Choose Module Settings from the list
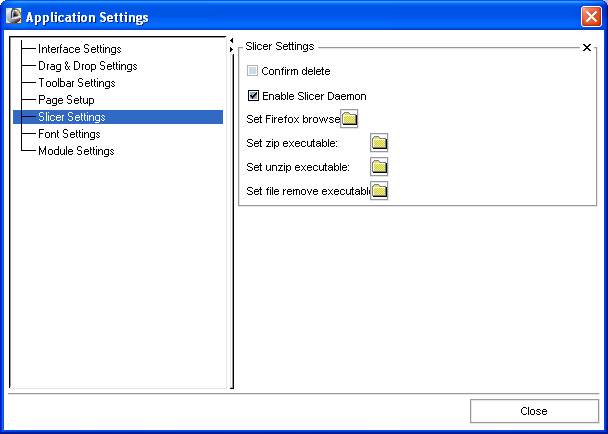Viewport: 608px width, 434px height. click(x=76, y=151)
